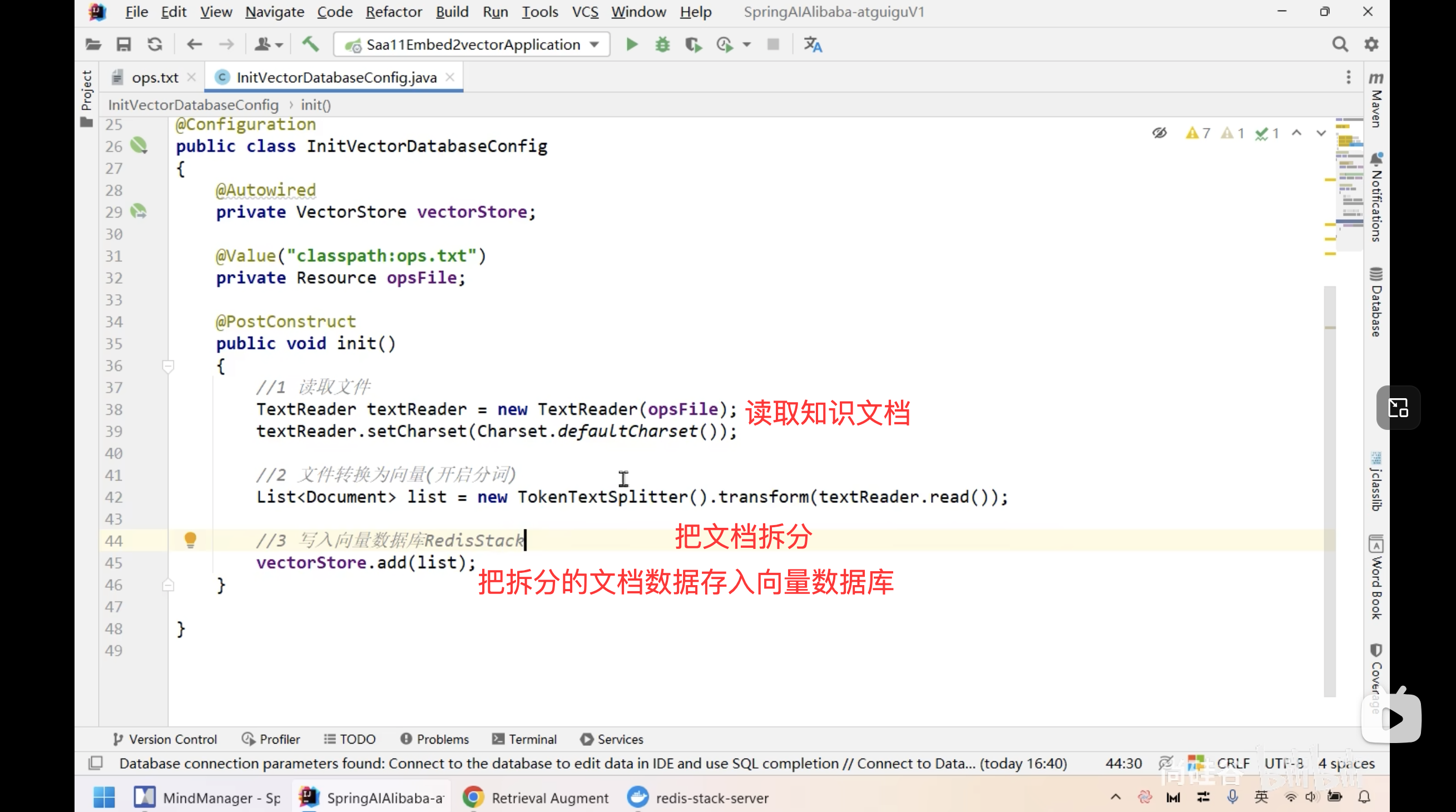Open the Terminal tool window
Viewport: 1456px width, 812px height.
tap(524, 739)
